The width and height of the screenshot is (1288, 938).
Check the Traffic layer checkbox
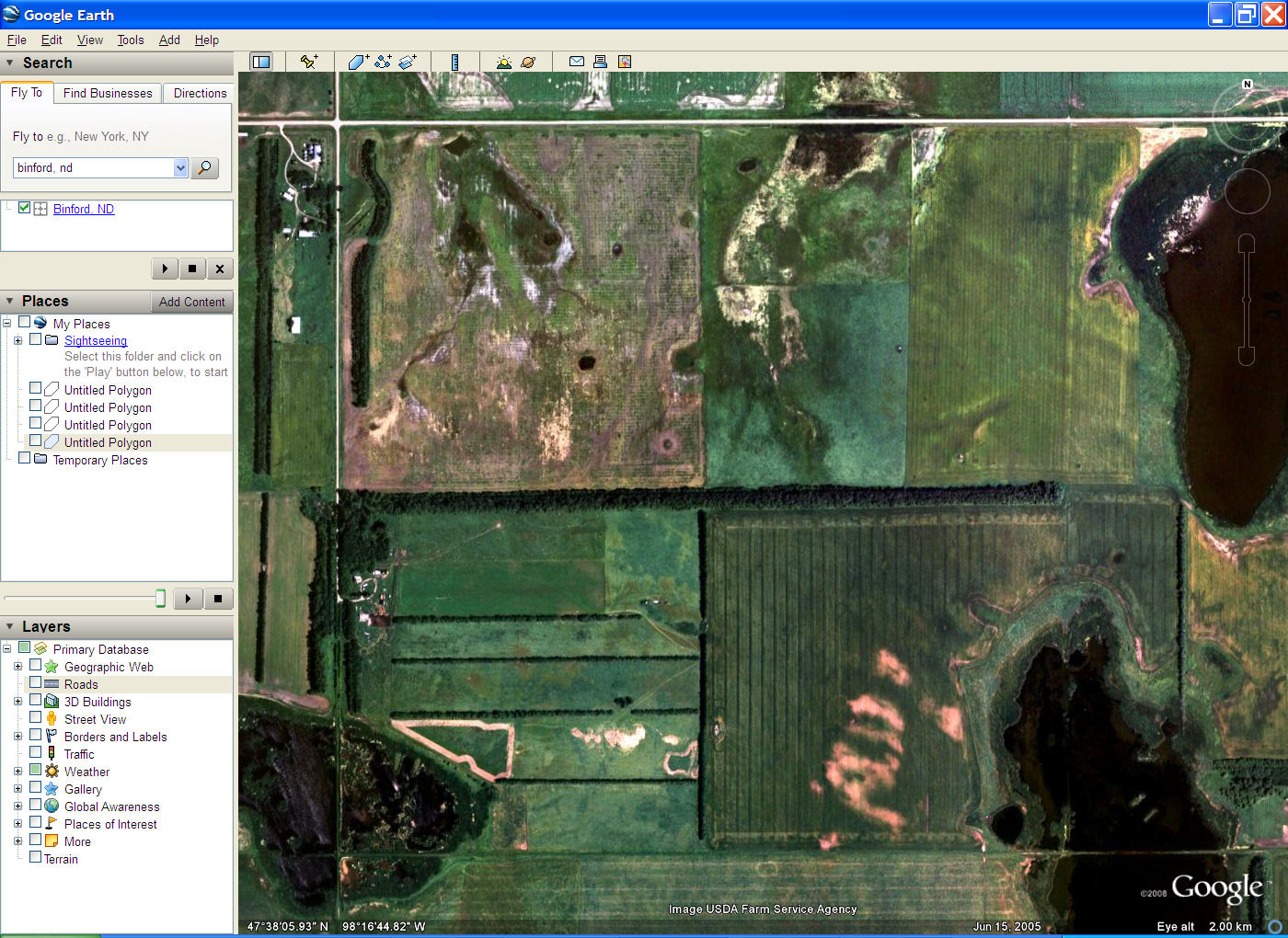click(35, 752)
